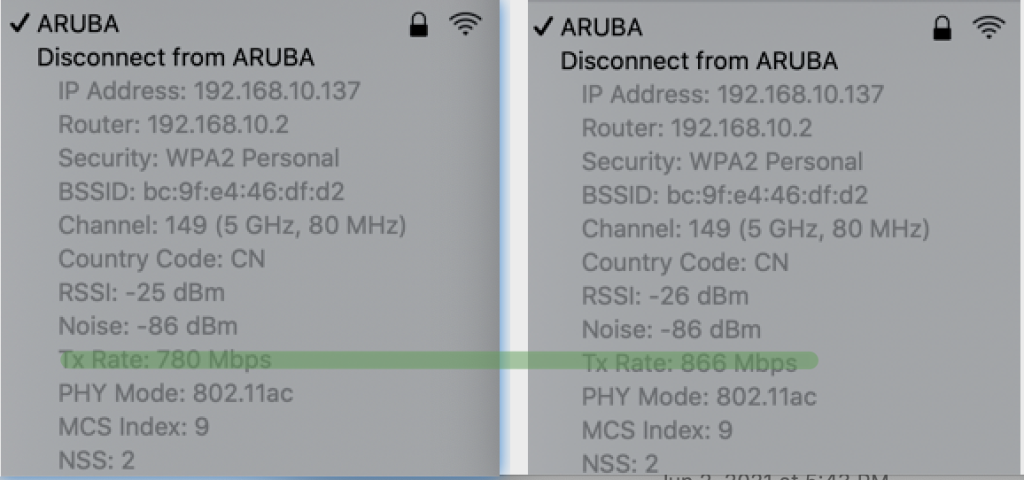Image resolution: width=1024 pixels, height=480 pixels.
Task: Click the left panel BSSID line
Action: click(201, 192)
